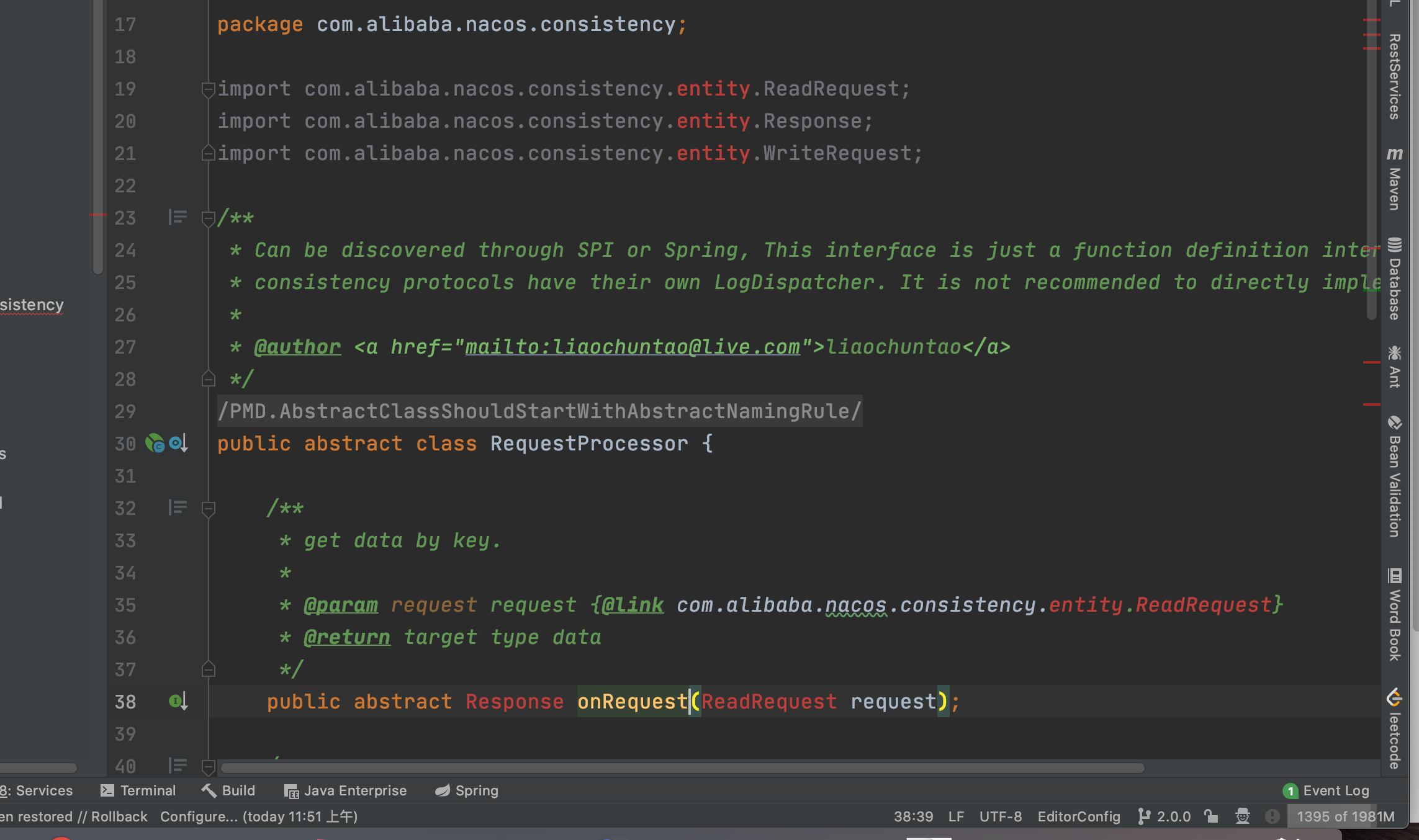Viewport: 1419px width, 840px height.
Task: Open the Maven tool window
Action: point(1394,178)
